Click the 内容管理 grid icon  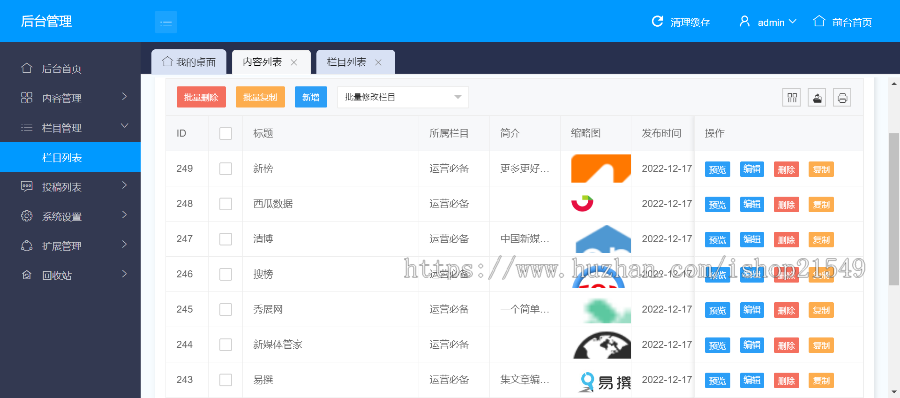pyautogui.click(x=26, y=98)
